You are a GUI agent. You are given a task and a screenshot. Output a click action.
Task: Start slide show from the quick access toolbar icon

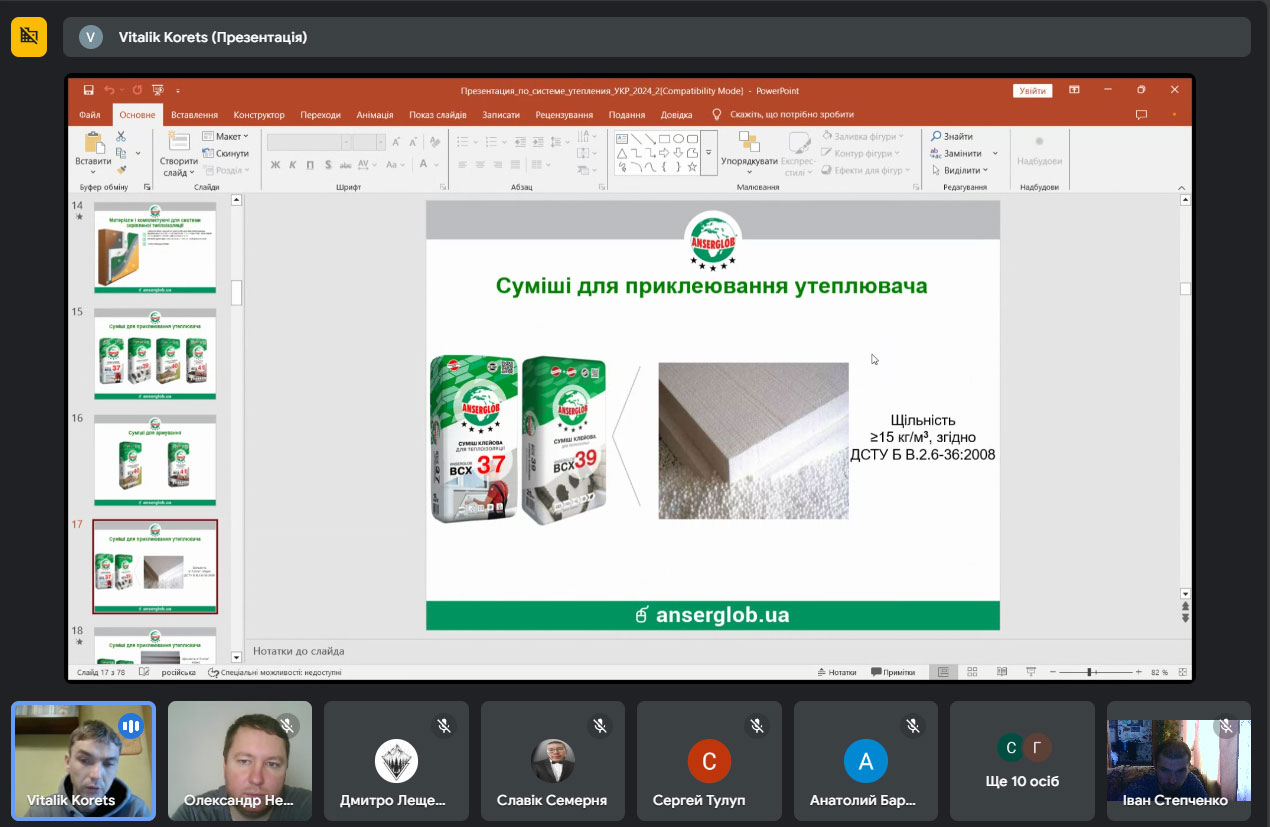pos(158,90)
